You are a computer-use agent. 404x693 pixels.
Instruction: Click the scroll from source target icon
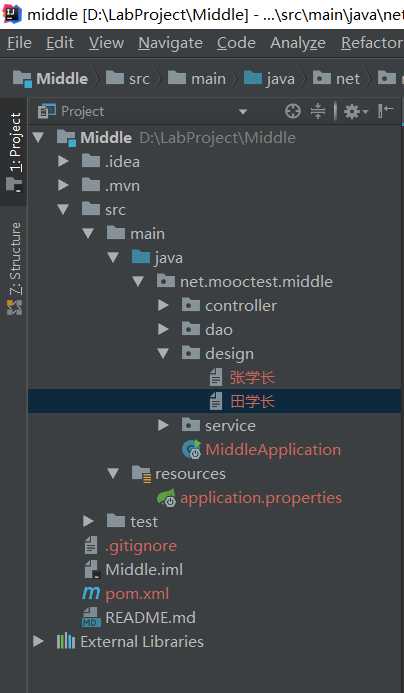(x=293, y=111)
